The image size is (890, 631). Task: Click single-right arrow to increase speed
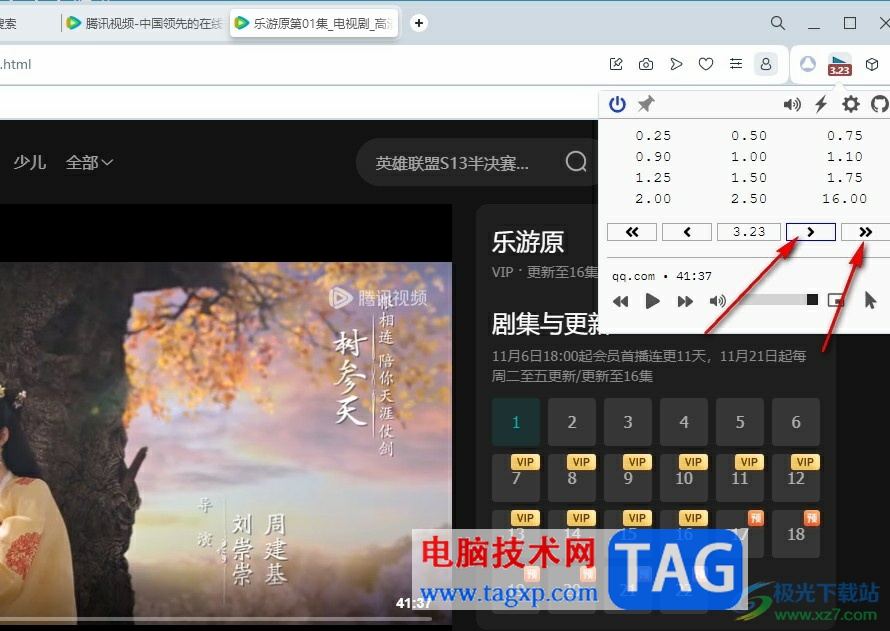tap(811, 232)
